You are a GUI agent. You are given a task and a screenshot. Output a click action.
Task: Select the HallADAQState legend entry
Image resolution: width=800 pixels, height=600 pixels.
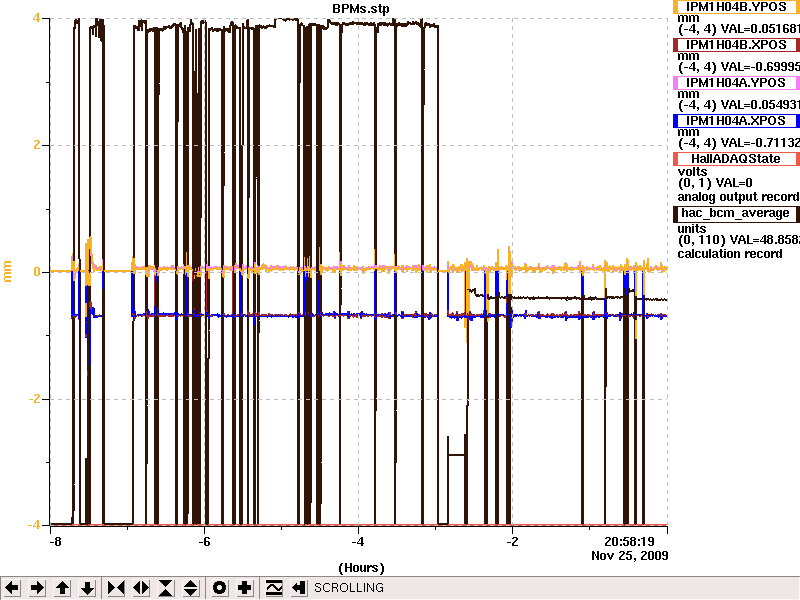coord(736,159)
